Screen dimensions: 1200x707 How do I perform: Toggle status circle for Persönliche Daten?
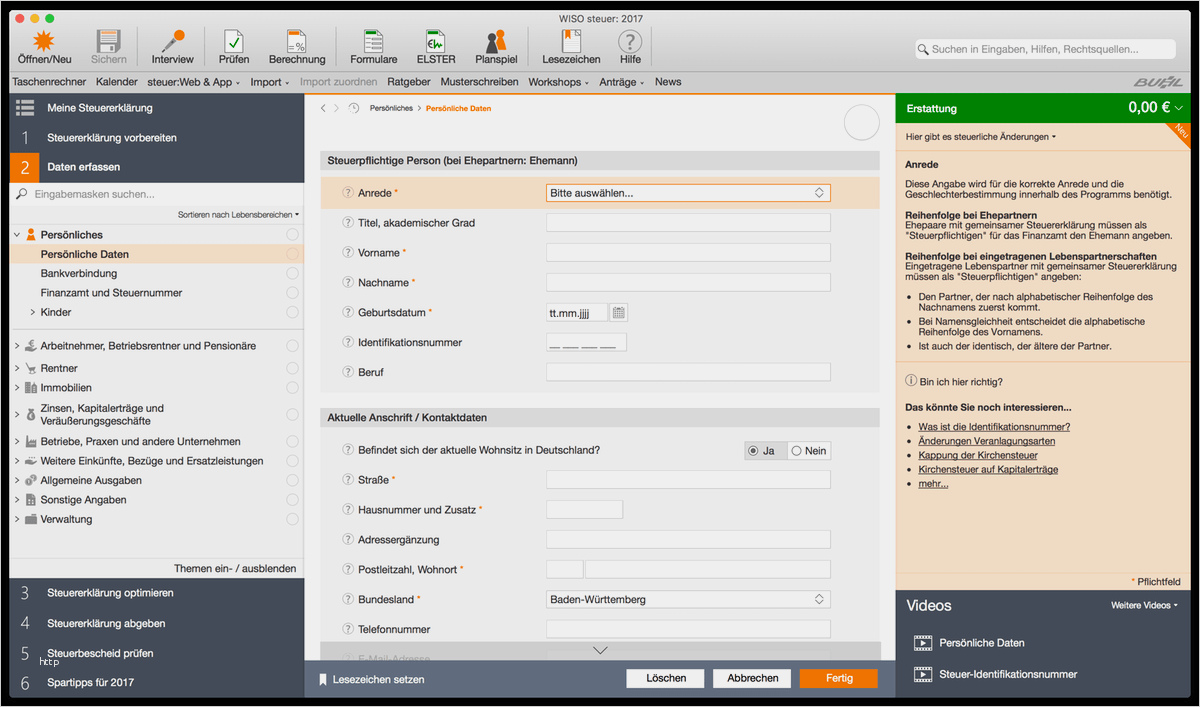[292, 254]
